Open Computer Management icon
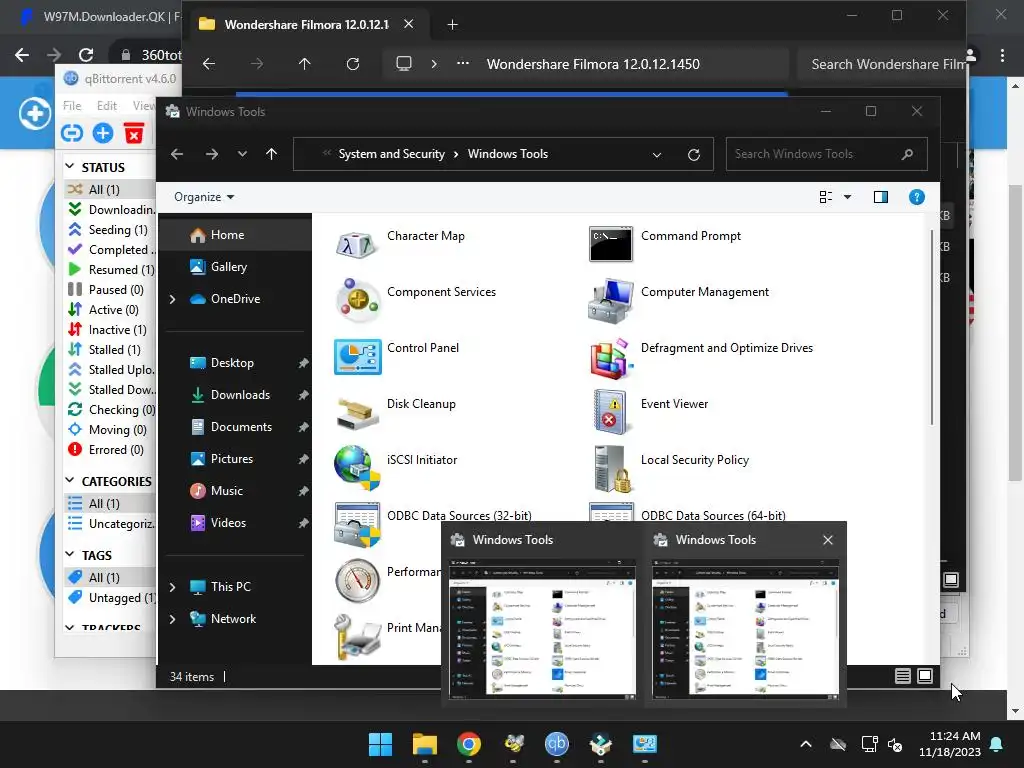 tap(611, 301)
